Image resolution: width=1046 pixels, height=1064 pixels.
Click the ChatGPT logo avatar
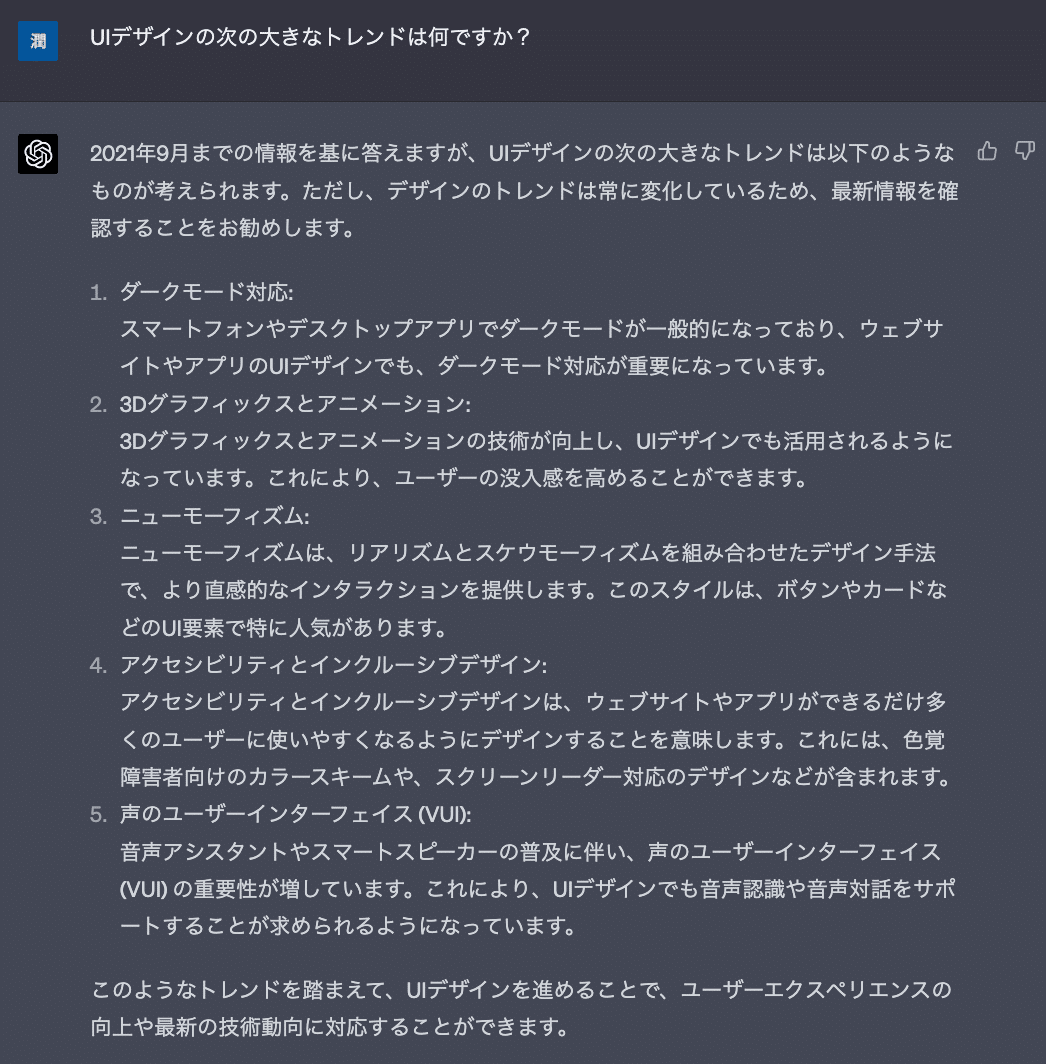[x=38, y=154]
